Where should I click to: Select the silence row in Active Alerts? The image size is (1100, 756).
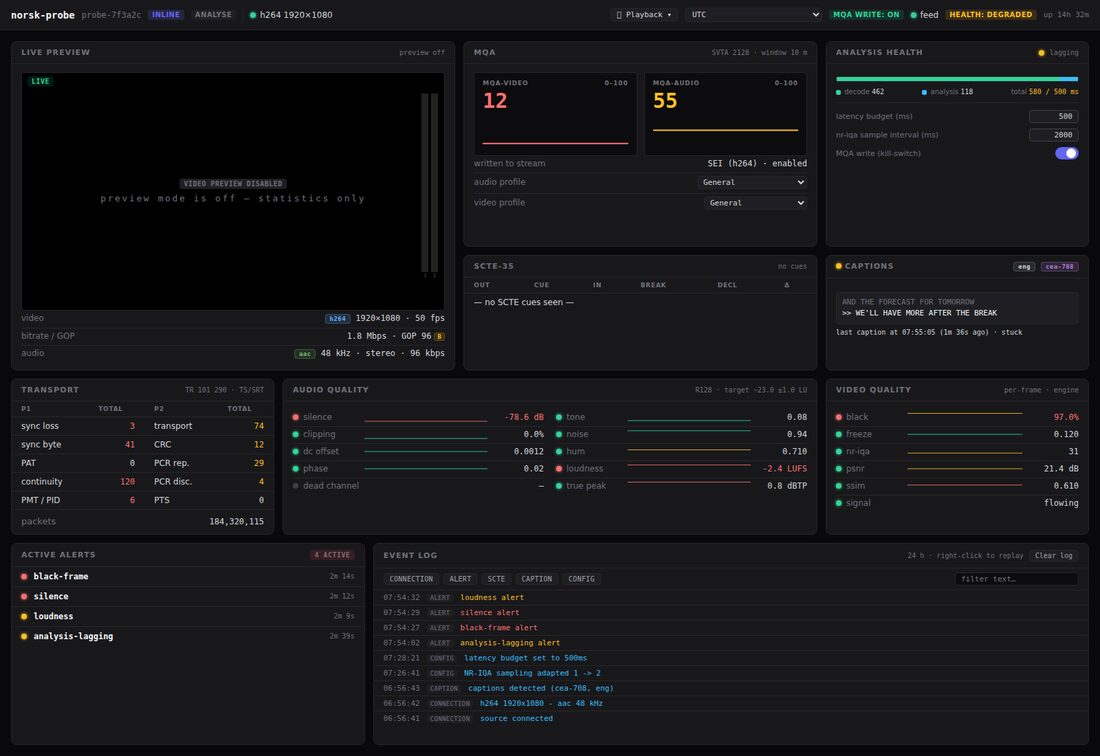[x=187, y=596]
